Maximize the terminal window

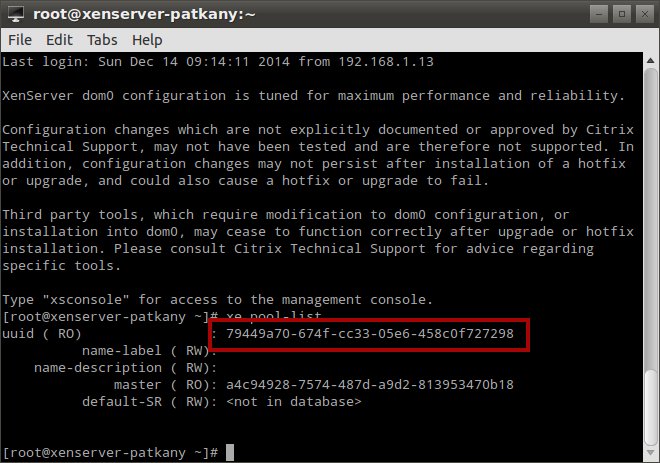pyautogui.click(x=622, y=14)
